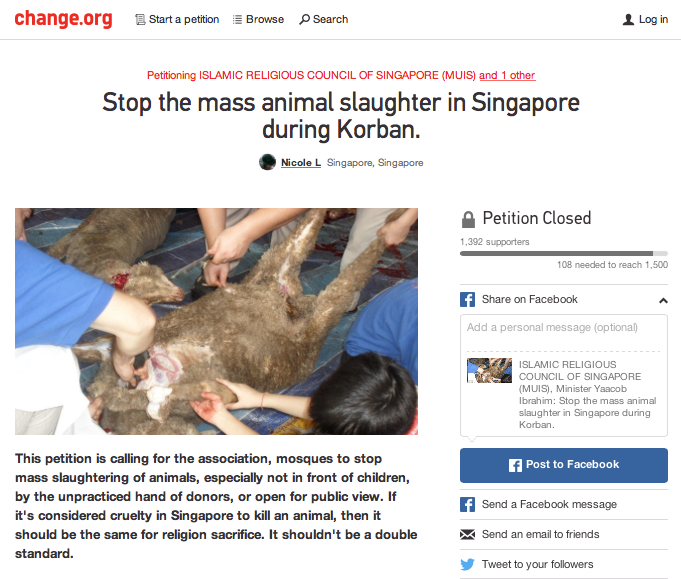Image resolution: width=681 pixels, height=579 pixels.
Task: Click the Facebook icon beside Share on Facebook
Action: 467,299
